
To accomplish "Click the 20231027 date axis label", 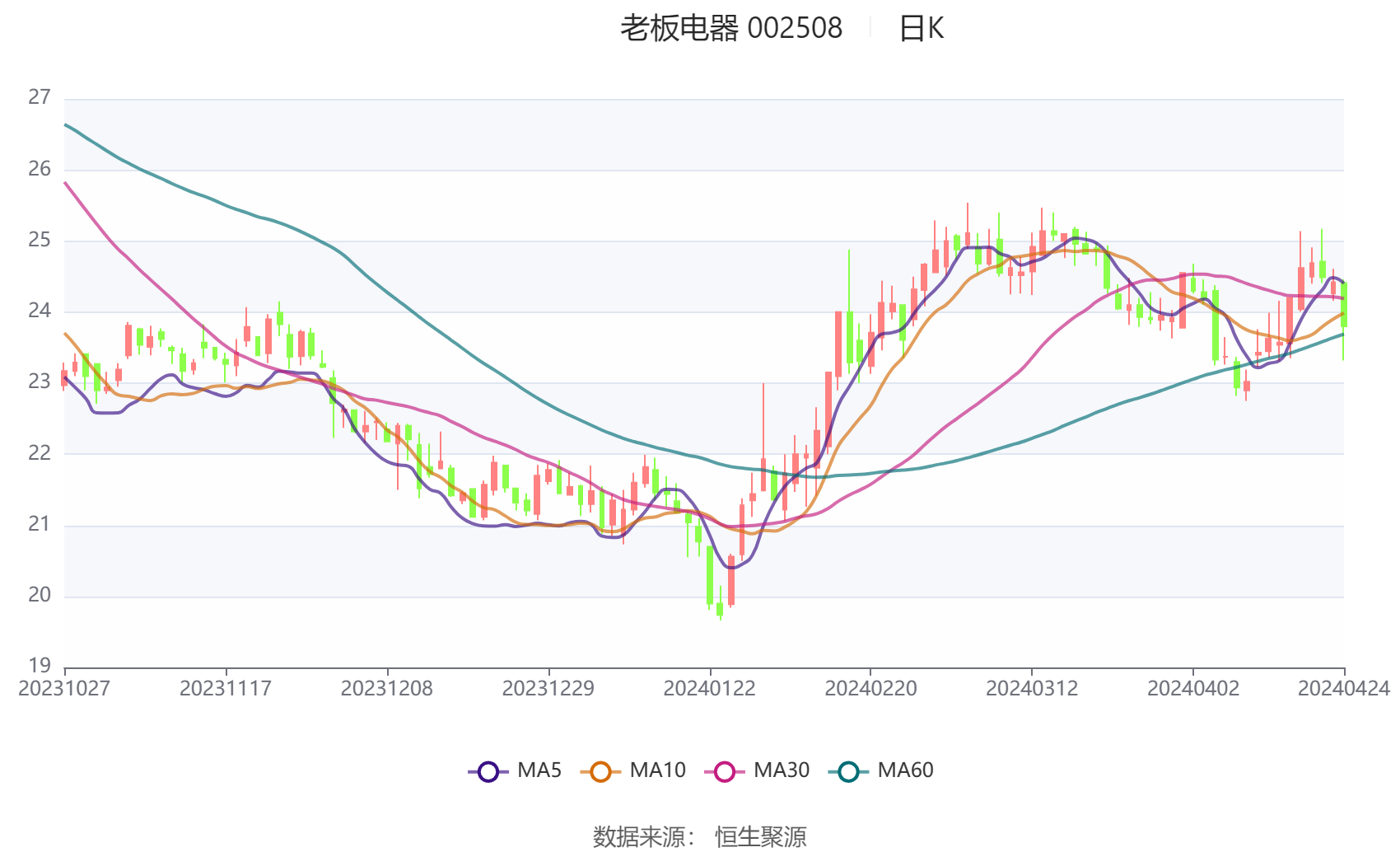I will click(64, 688).
